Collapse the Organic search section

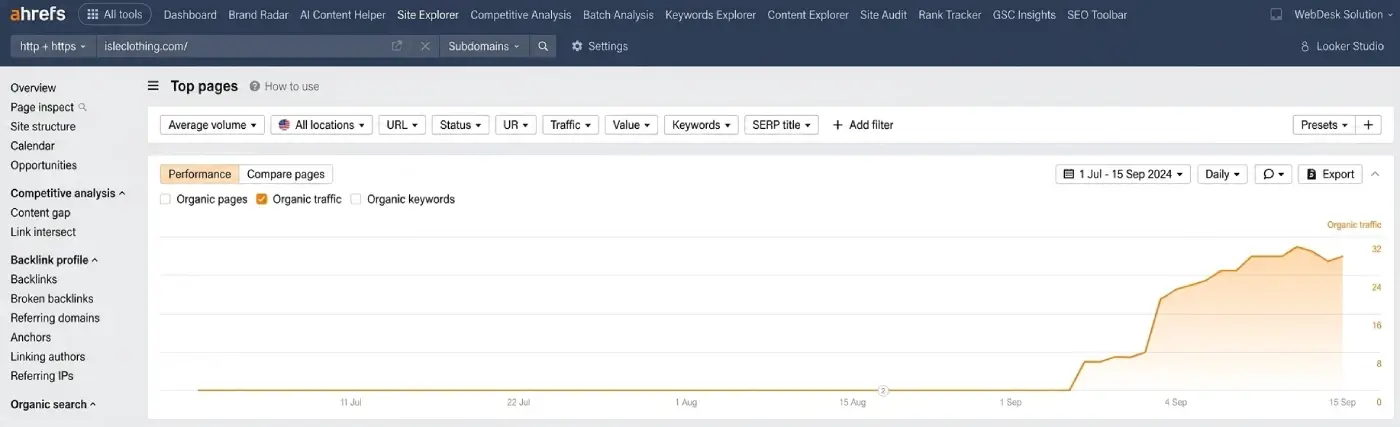point(53,405)
